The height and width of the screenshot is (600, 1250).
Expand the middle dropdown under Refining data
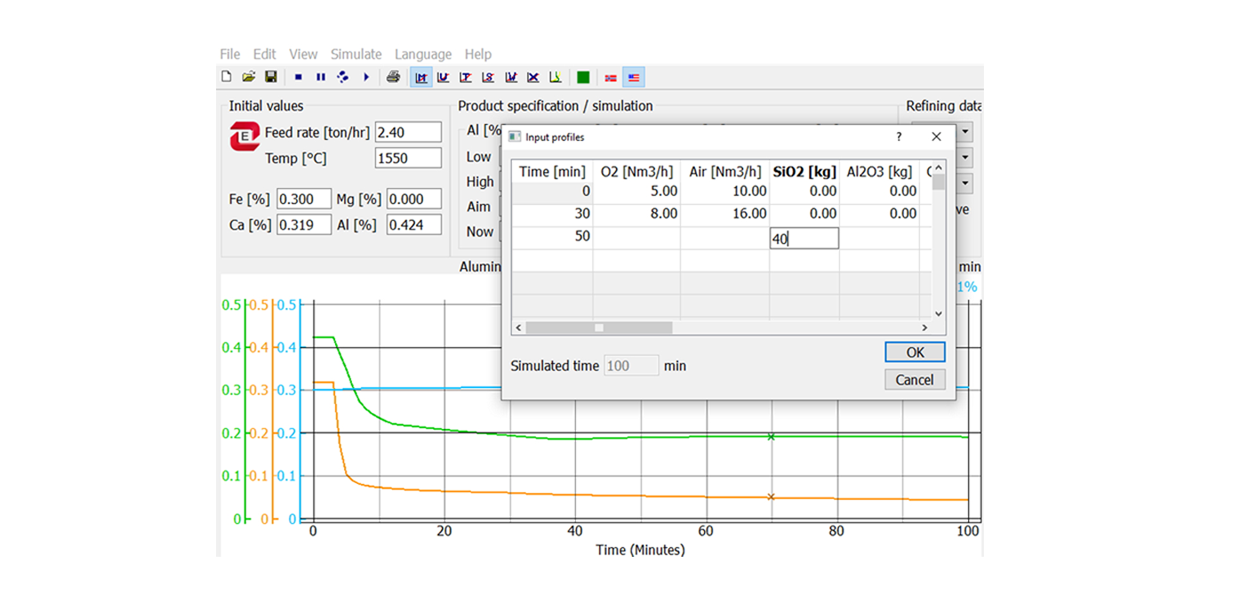[965, 158]
